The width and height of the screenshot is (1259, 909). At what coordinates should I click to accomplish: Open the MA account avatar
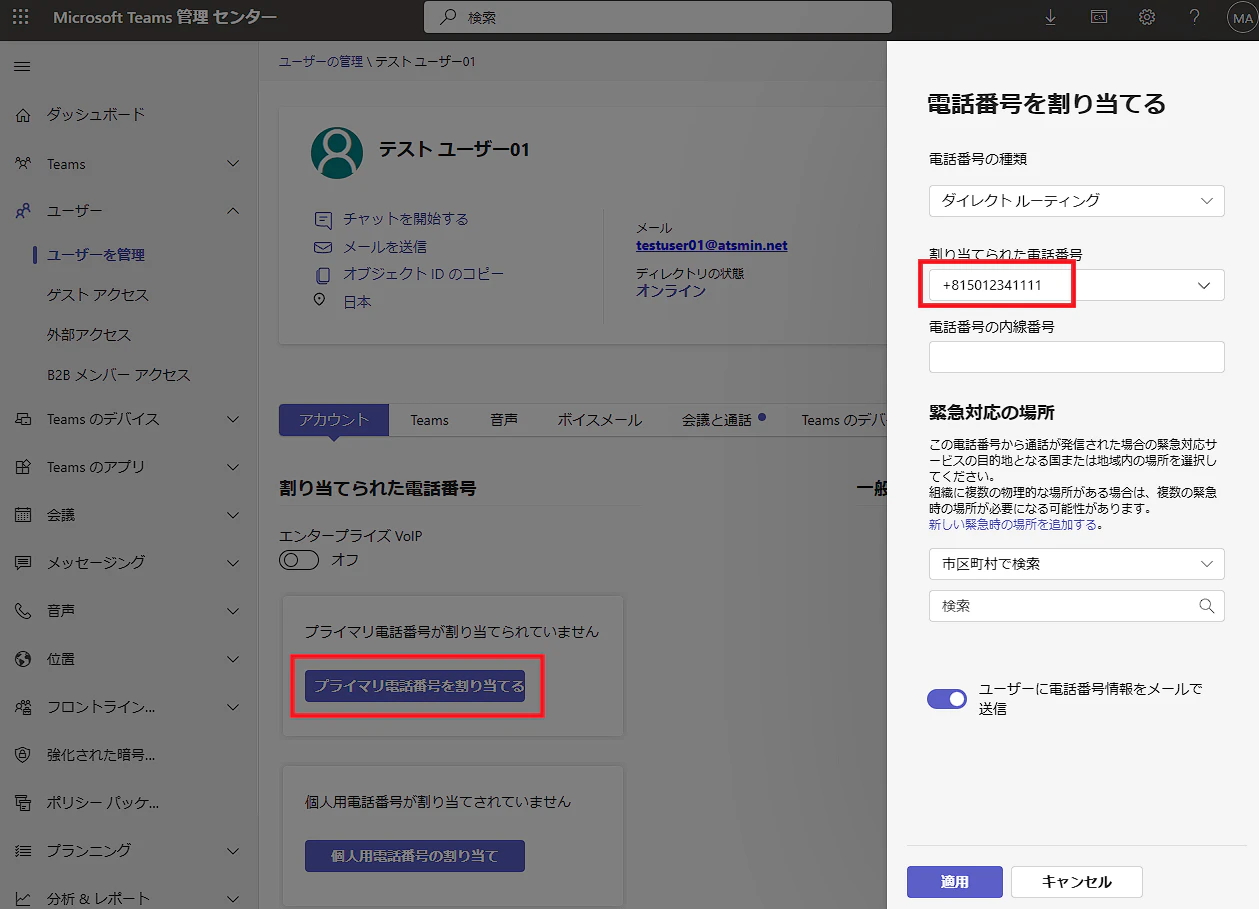pyautogui.click(x=1243, y=18)
